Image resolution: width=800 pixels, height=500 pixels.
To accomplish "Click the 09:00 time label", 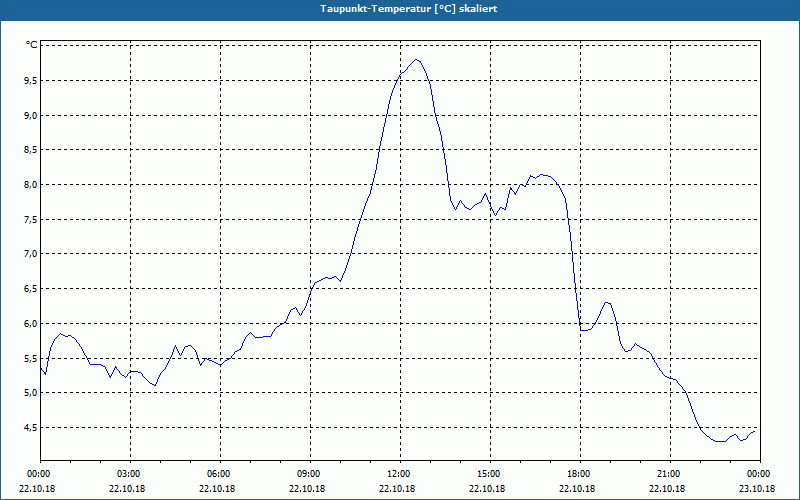I will click(308, 474).
